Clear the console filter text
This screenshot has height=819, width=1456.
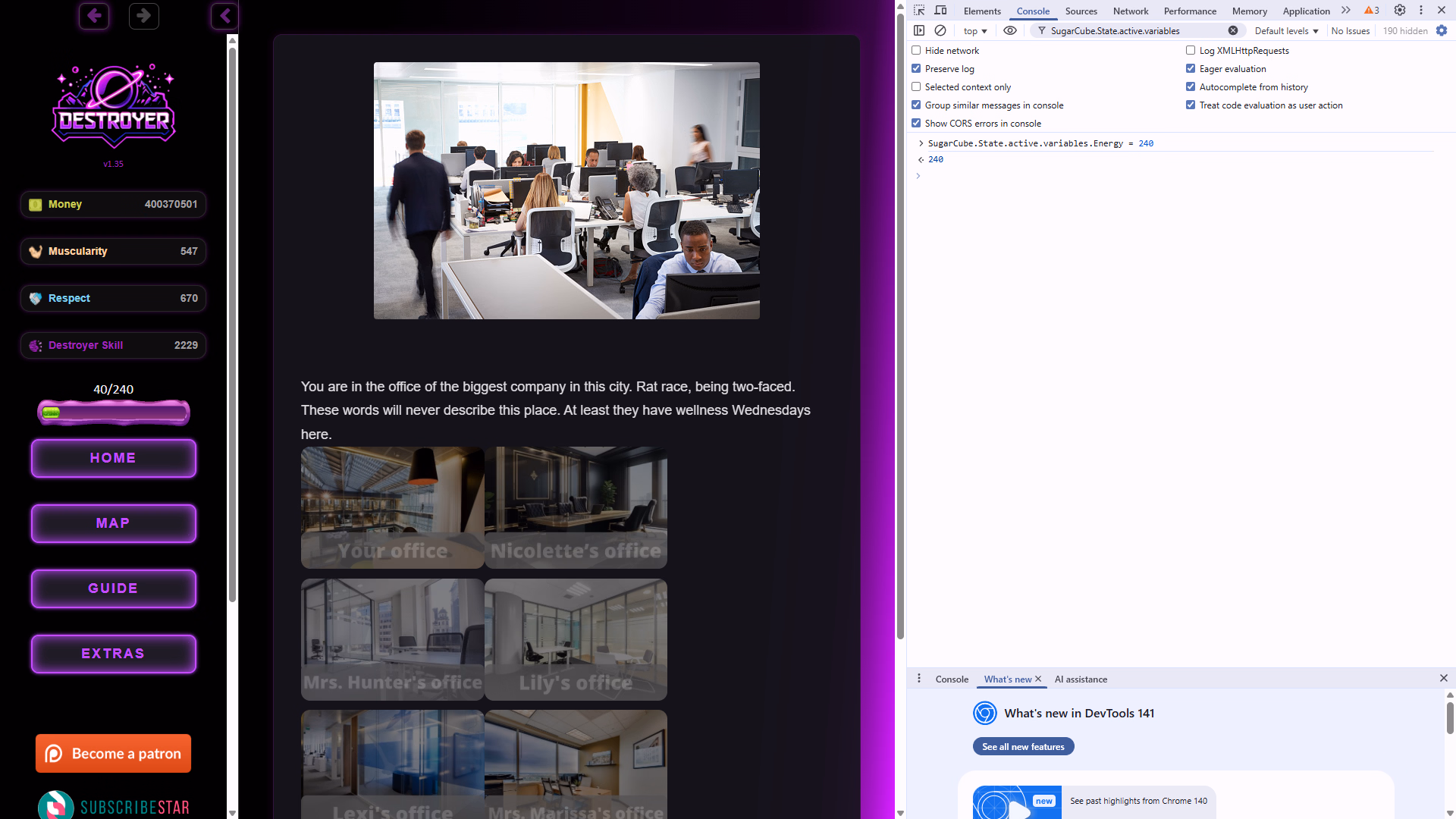1233,30
